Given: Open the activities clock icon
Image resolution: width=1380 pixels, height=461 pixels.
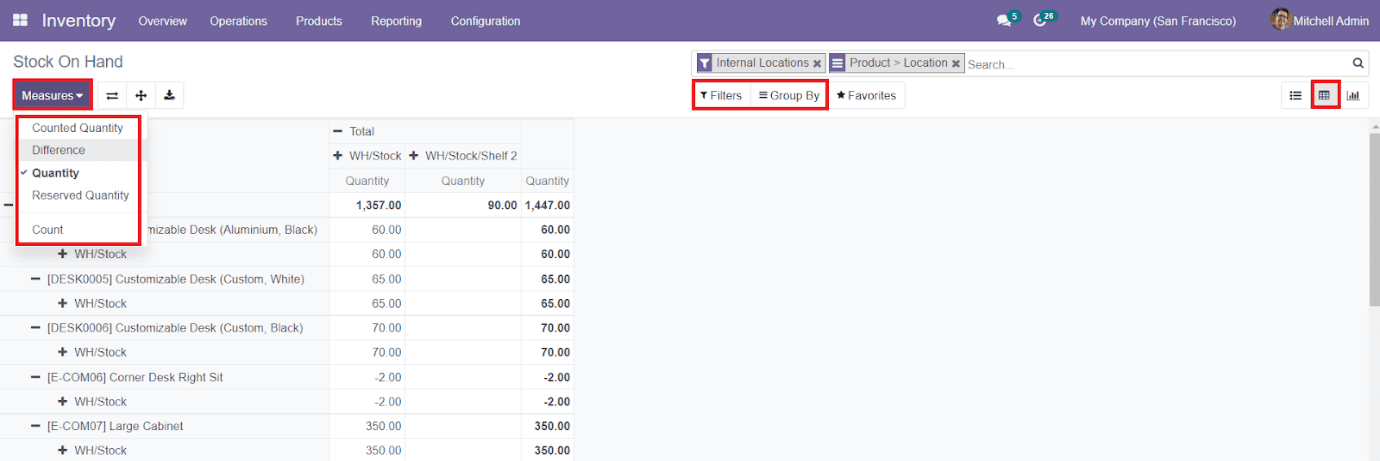Looking at the screenshot, I should click(1040, 21).
